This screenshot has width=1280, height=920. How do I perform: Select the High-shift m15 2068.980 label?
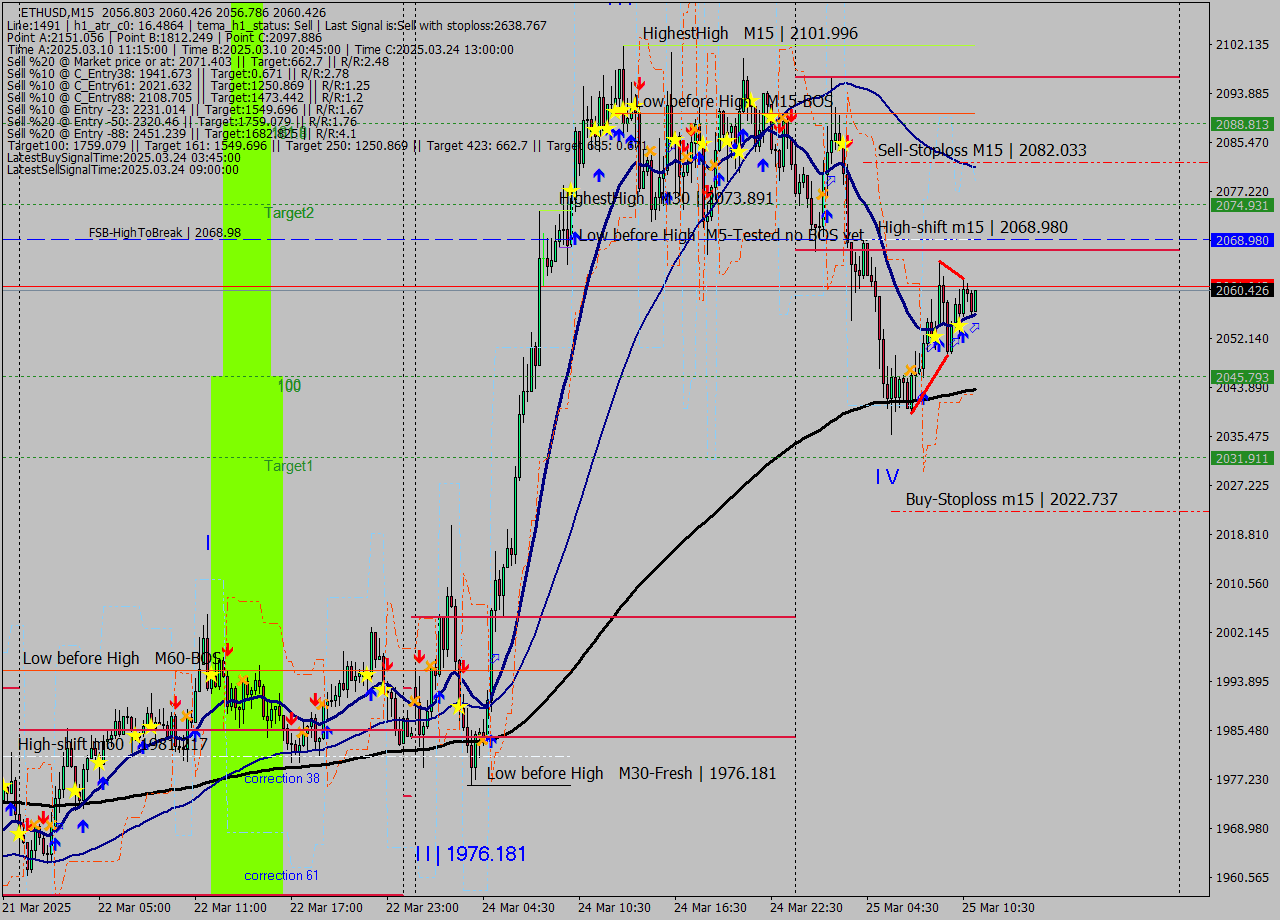[x=972, y=228]
